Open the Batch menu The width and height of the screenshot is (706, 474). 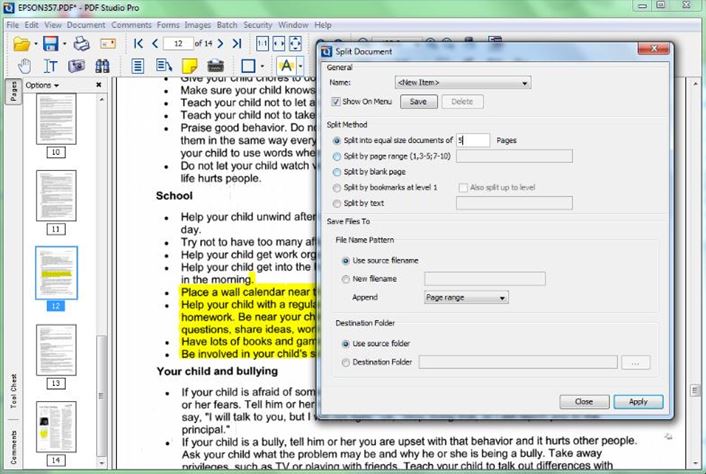226,25
